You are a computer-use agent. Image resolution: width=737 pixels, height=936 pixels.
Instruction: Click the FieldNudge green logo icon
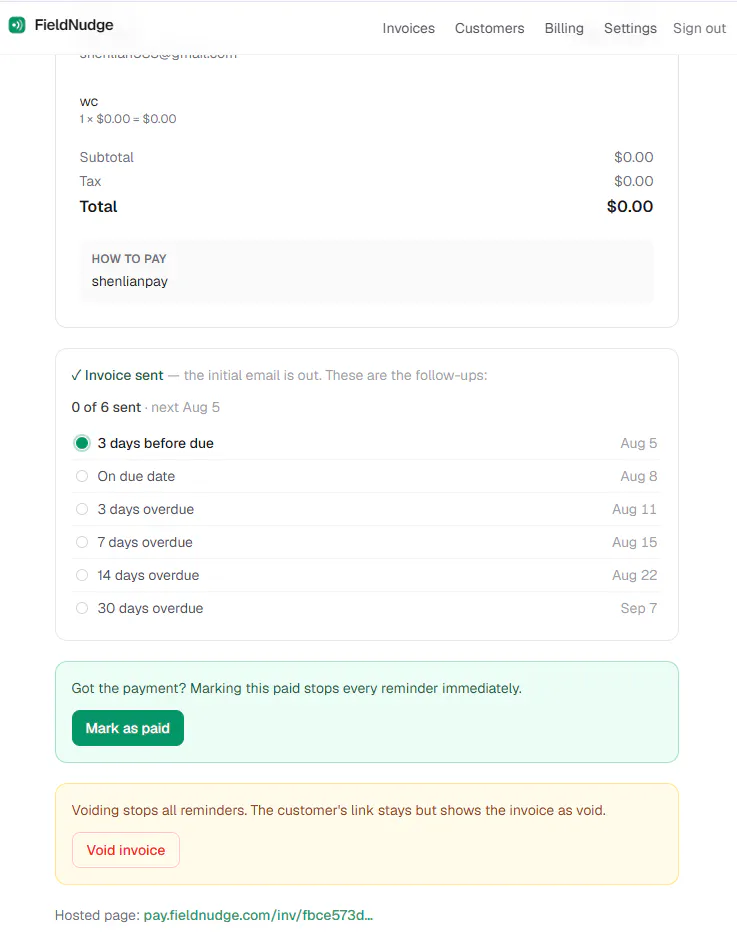[x=17, y=25]
